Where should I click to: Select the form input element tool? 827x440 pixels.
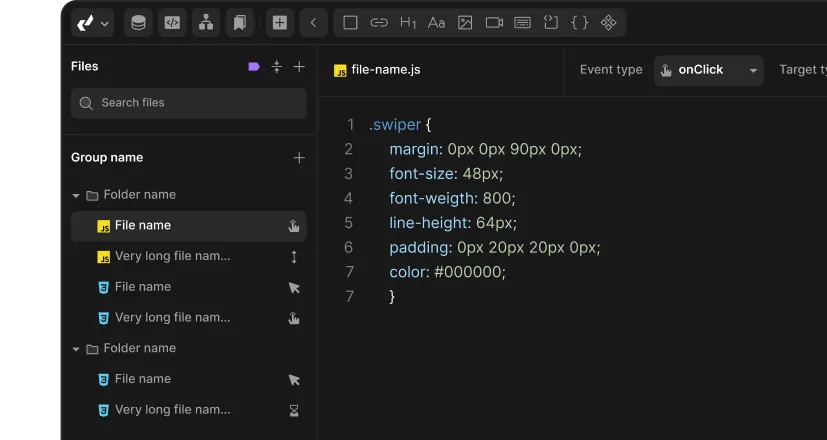point(522,23)
